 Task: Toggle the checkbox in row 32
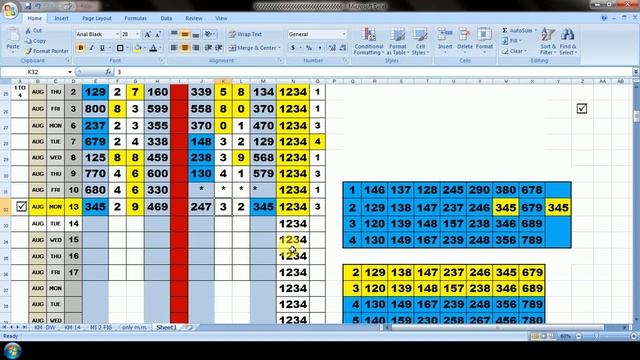pos(22,207)
